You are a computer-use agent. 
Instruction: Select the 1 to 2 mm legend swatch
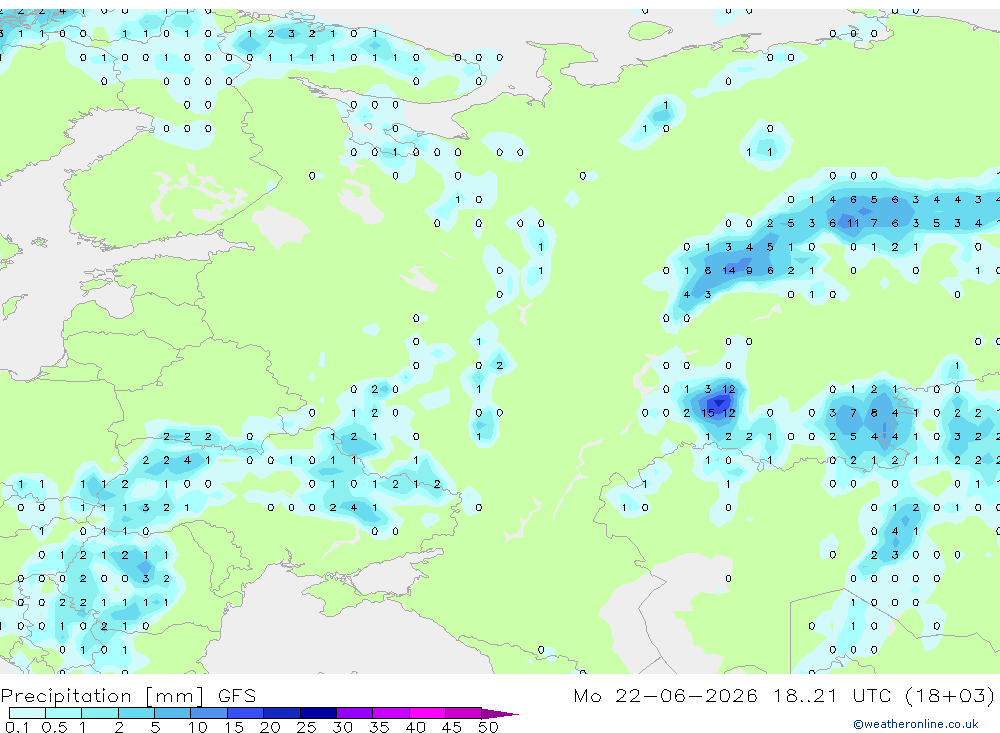(99, 713)
